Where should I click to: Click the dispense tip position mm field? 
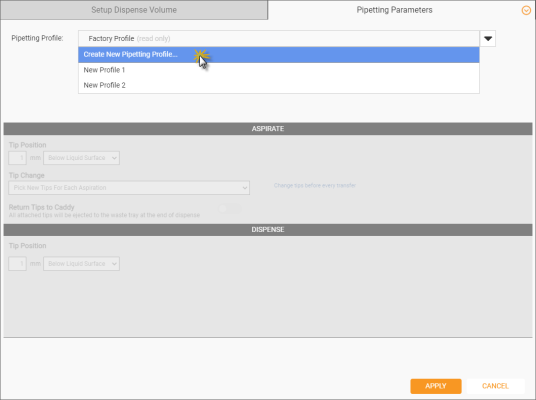[x=17, y=264]
